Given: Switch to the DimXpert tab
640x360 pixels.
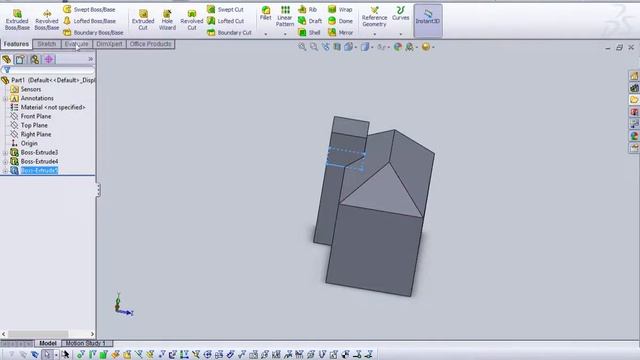Looking at the screenshot, I should click(x=109, y=44).
